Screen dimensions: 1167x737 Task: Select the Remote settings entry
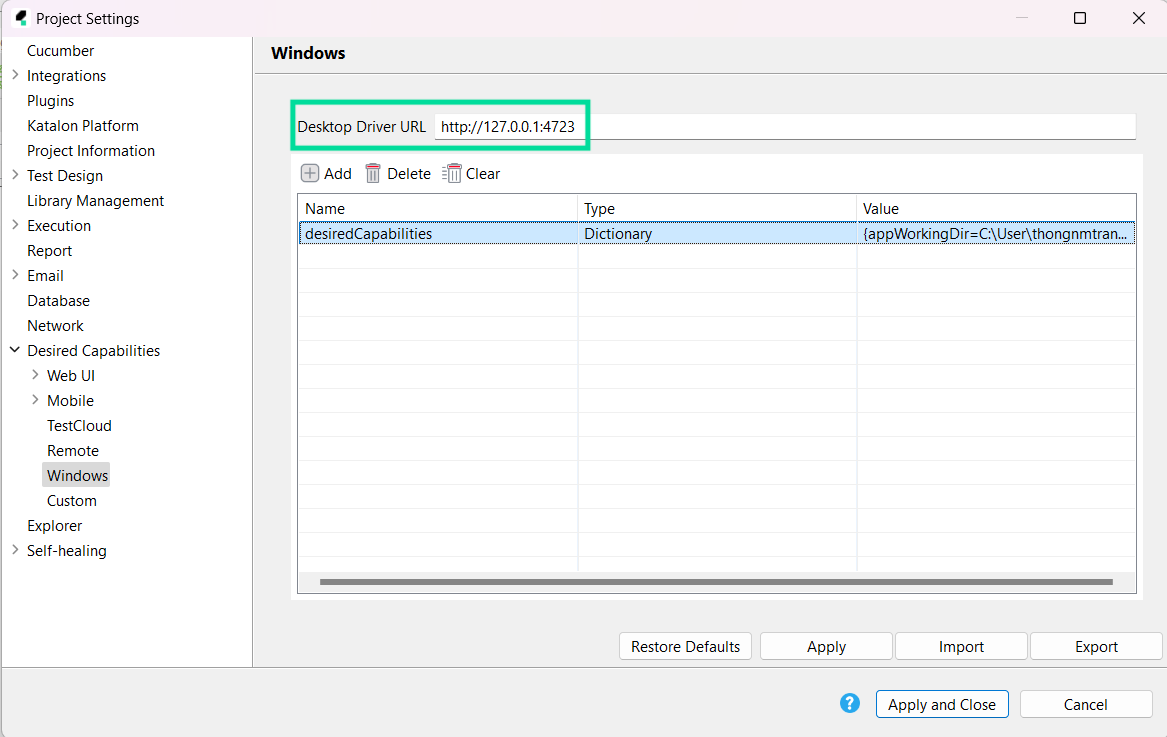pos(73,450)
